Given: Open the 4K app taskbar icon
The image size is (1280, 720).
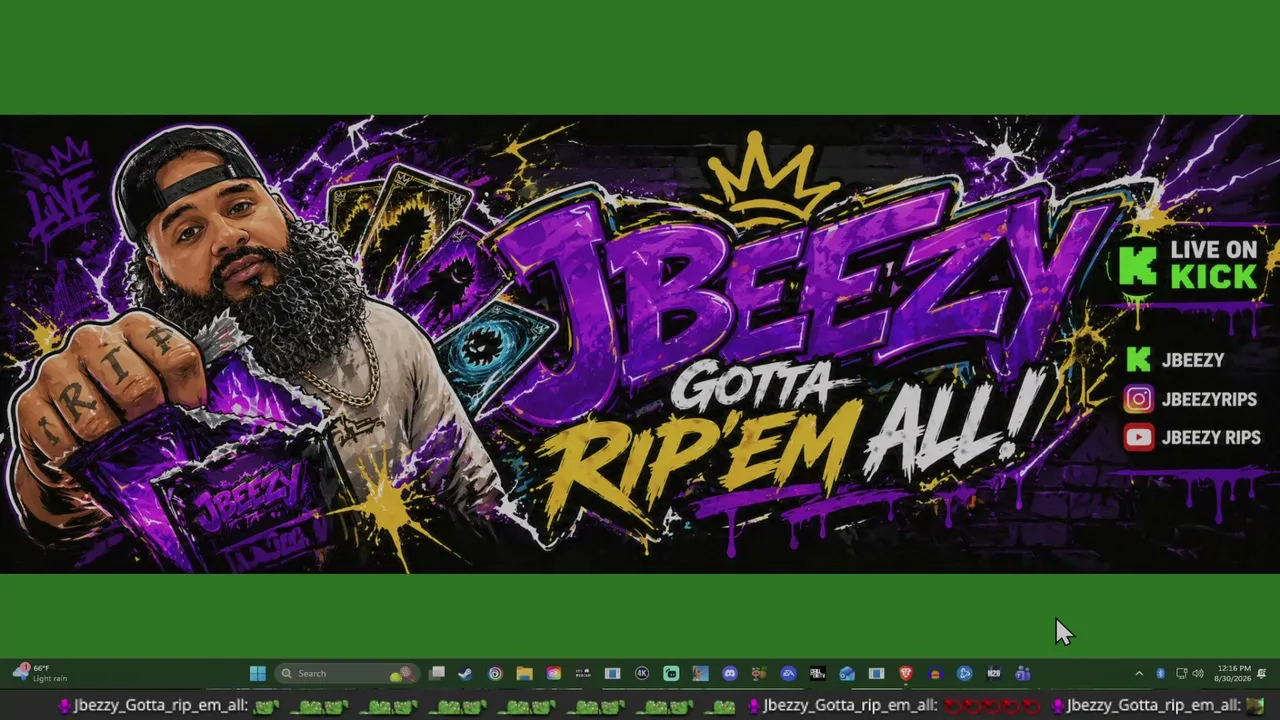Looking at the screenshot, I should click(642, 674).
